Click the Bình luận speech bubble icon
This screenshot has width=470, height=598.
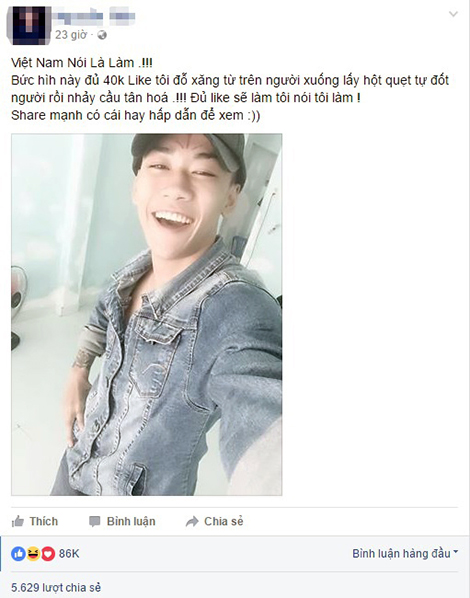click(x=94, y=521)
